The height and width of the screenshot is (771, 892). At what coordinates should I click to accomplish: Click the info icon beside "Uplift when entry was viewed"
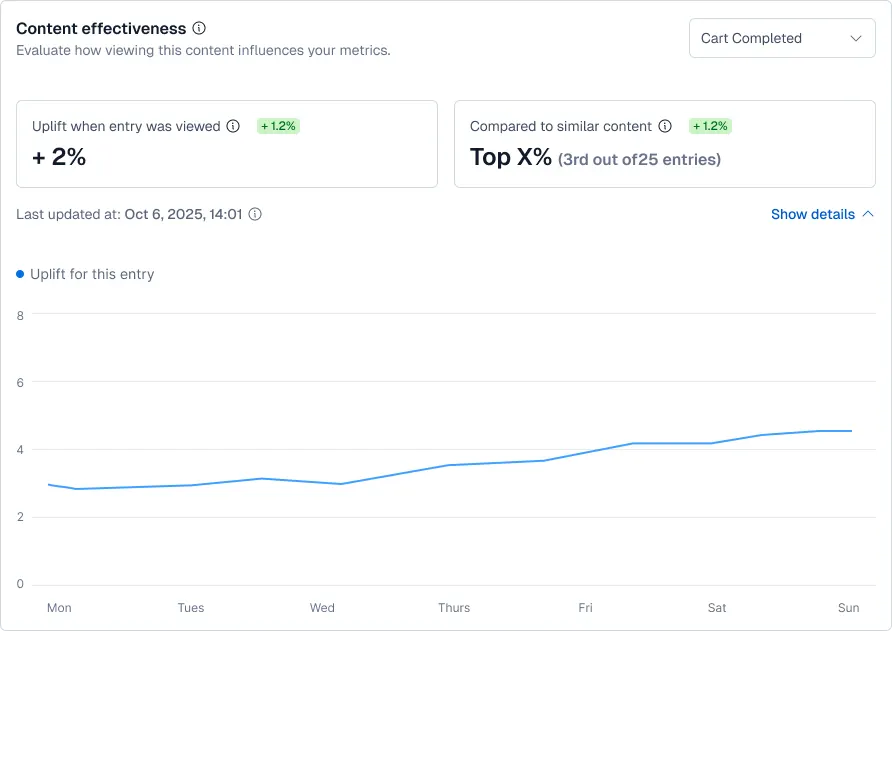[232, 126]
